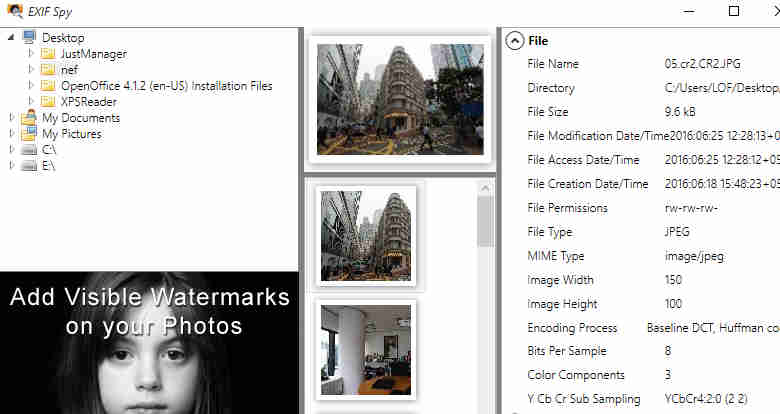This screenshot has height=414, width=780.
Task: Select the E:\ drive icon
Action: tap(29, 166)
